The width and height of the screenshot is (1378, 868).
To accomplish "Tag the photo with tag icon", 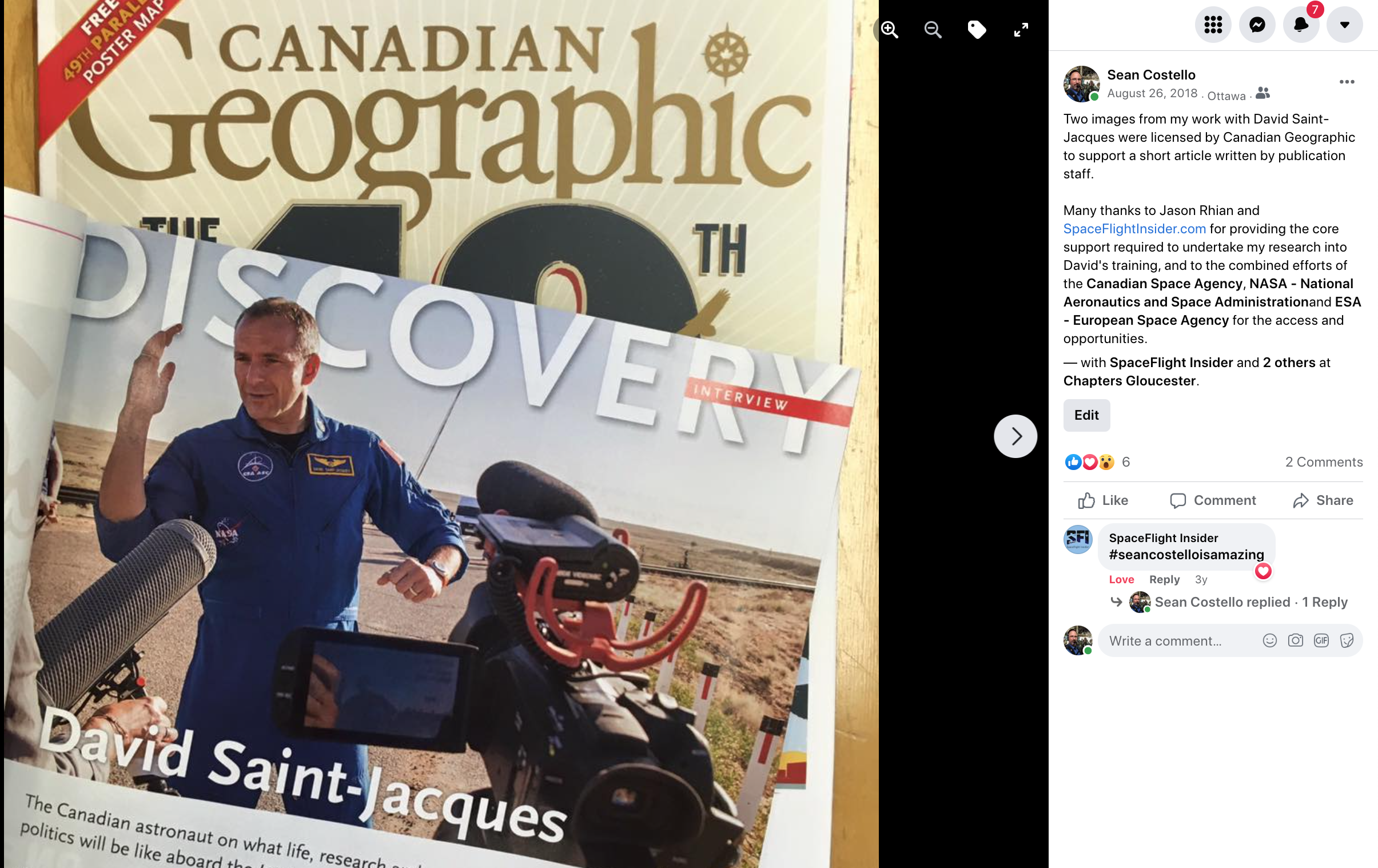I will click(x=977, y=29).
